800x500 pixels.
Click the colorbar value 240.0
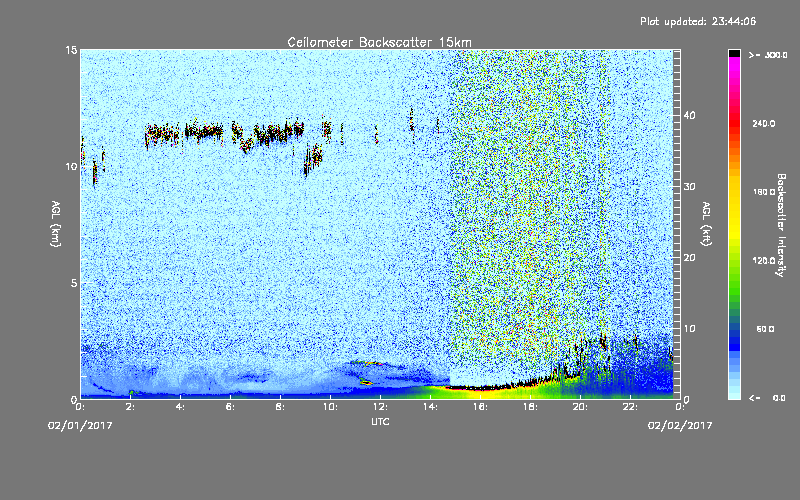(x=764, y=123)
